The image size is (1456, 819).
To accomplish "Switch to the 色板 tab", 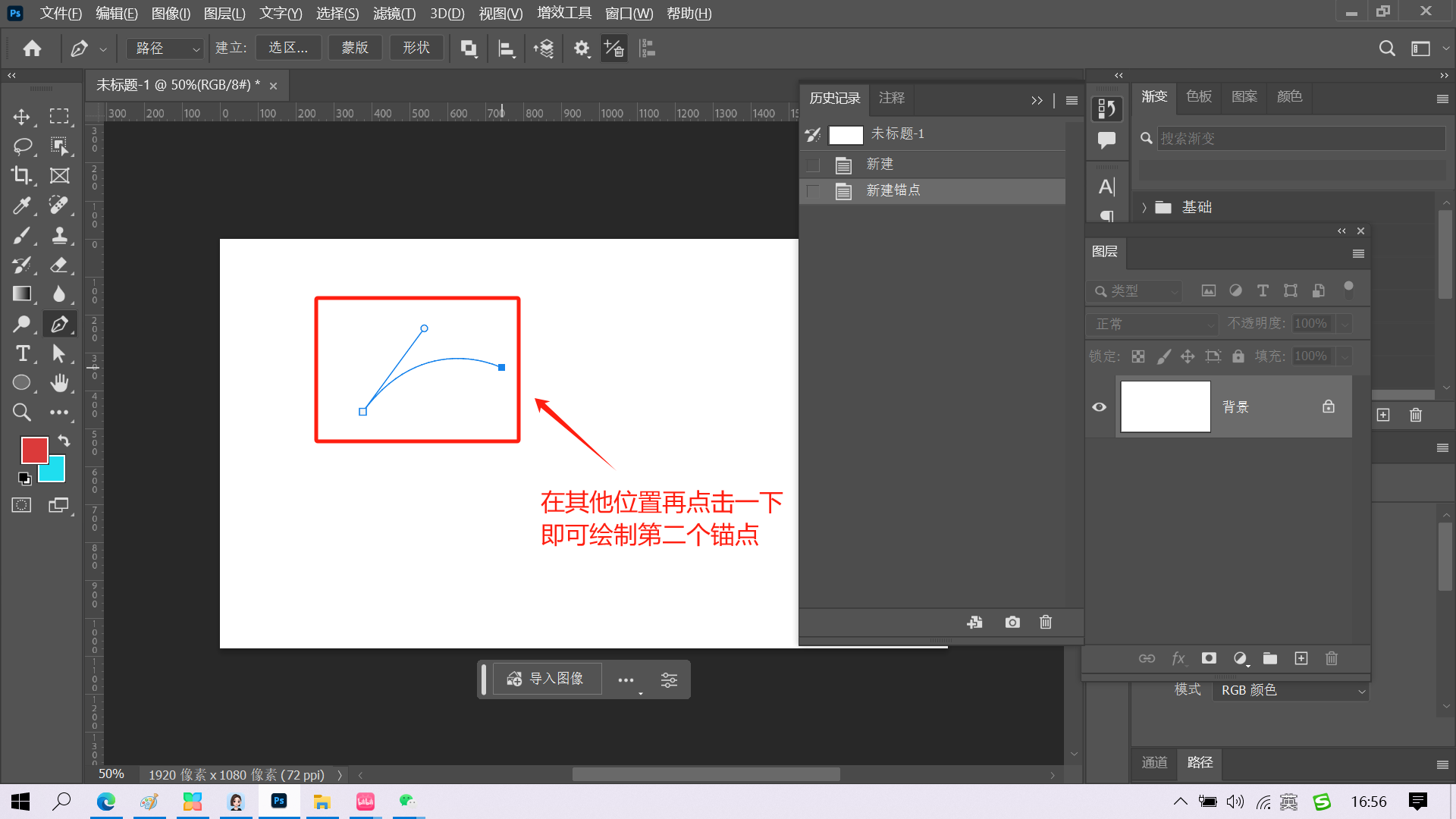I will point(1198,96).
